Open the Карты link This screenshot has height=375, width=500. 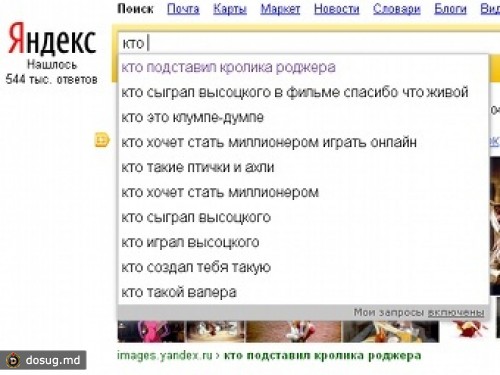[230, 9]
